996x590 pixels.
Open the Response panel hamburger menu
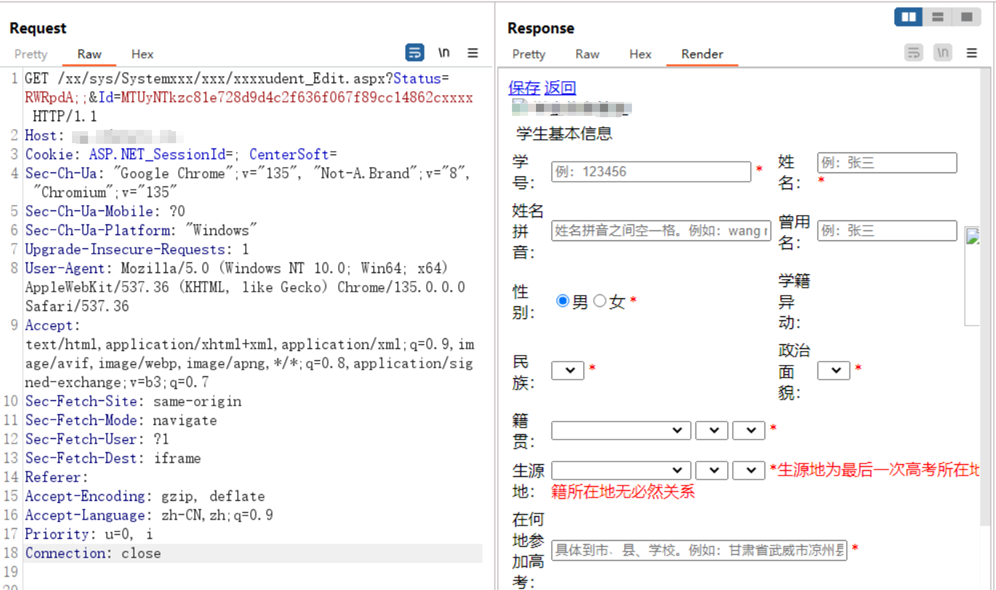click(x=972, y=53)
